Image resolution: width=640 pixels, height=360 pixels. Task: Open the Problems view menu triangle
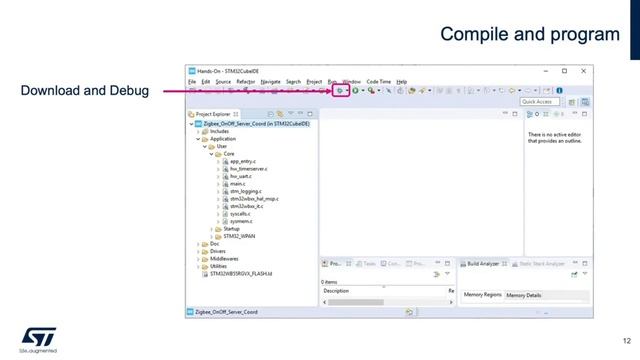point(447,274)
